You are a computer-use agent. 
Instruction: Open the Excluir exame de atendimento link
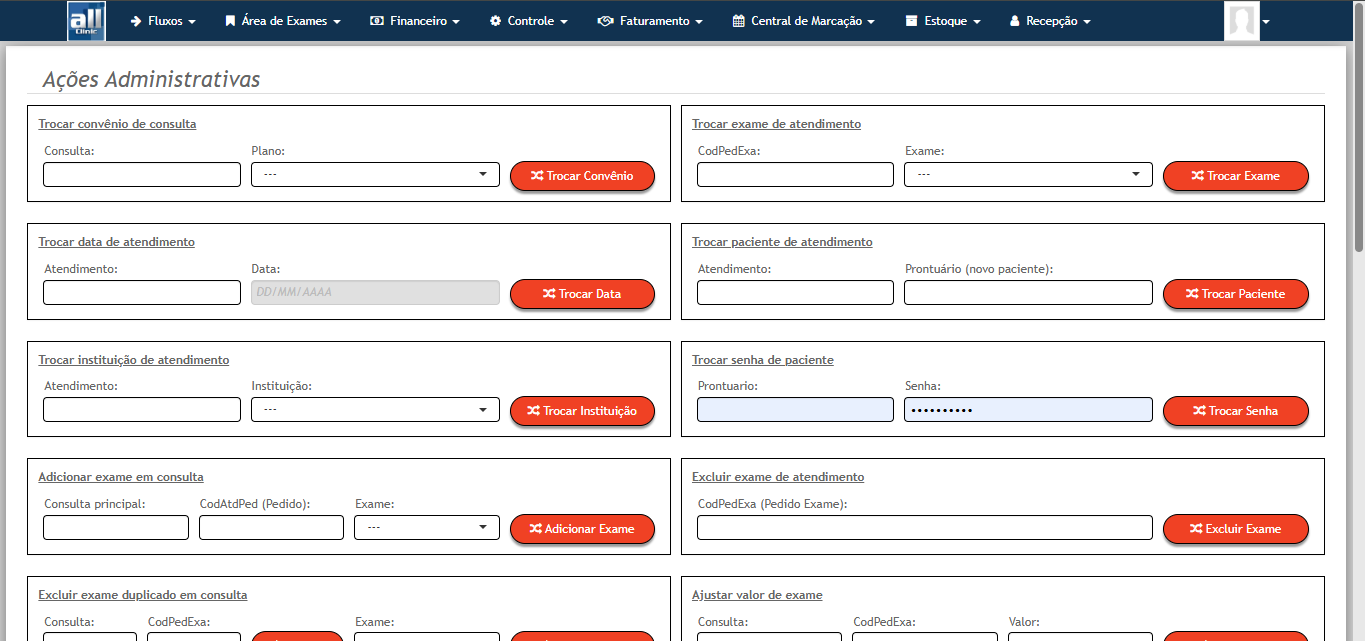tap(777, 477)
